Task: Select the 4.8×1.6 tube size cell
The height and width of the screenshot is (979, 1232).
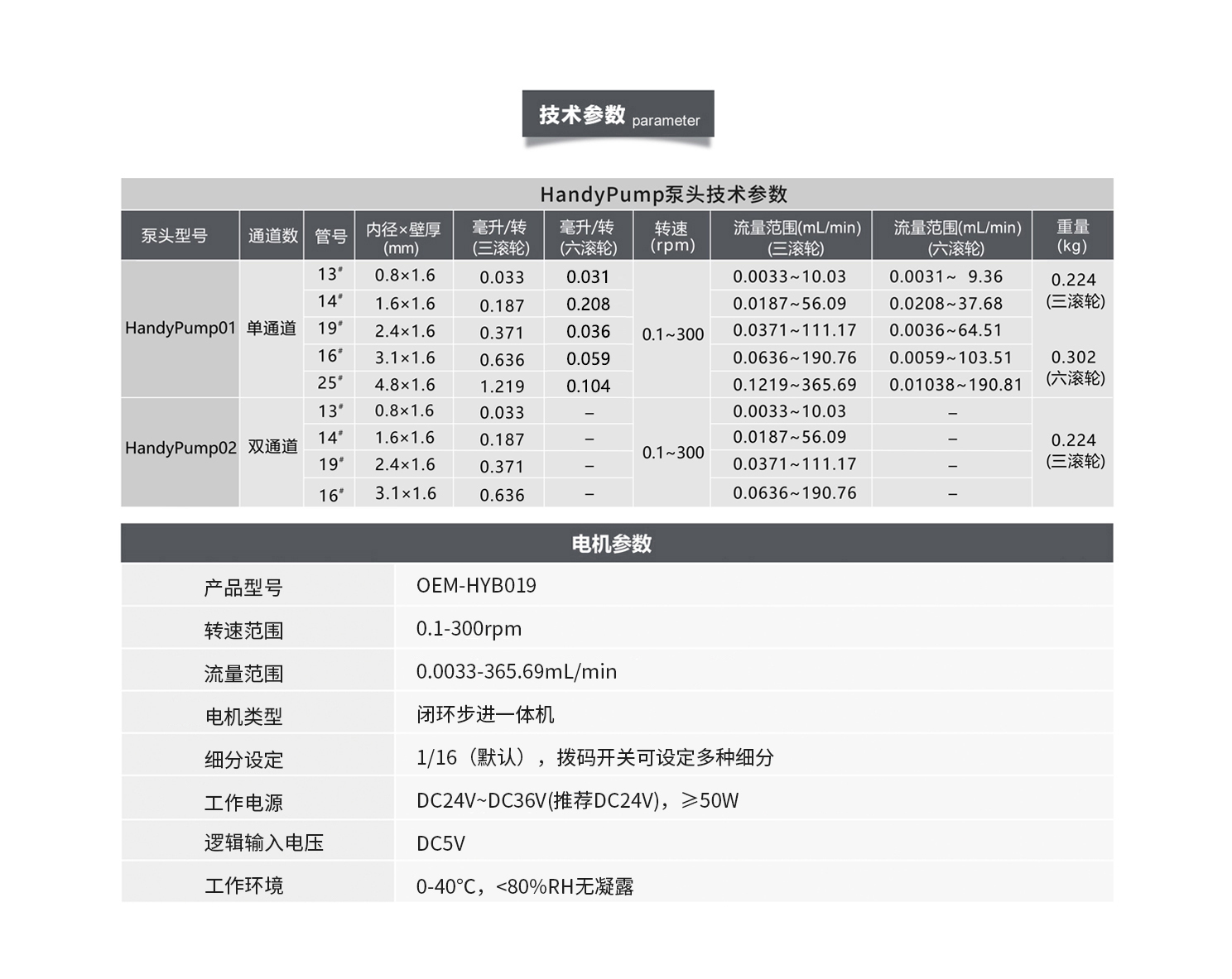Action: pos(405,385)
